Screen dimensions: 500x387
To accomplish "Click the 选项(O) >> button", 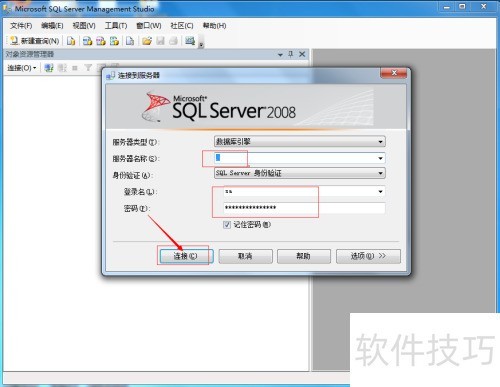I will [368, 256].
